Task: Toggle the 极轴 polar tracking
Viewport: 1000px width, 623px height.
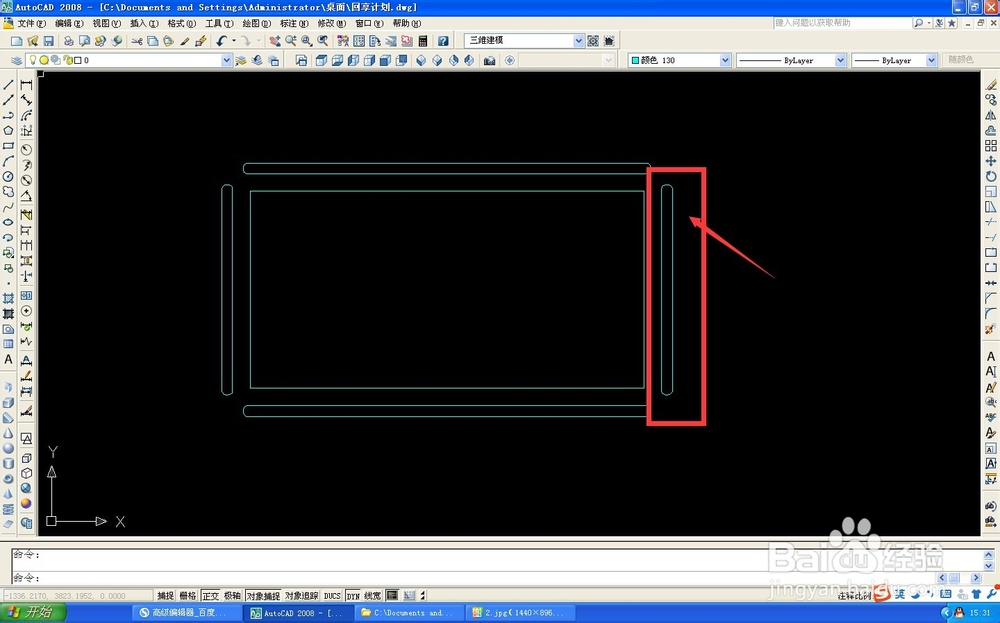Action: pos(232,596)
